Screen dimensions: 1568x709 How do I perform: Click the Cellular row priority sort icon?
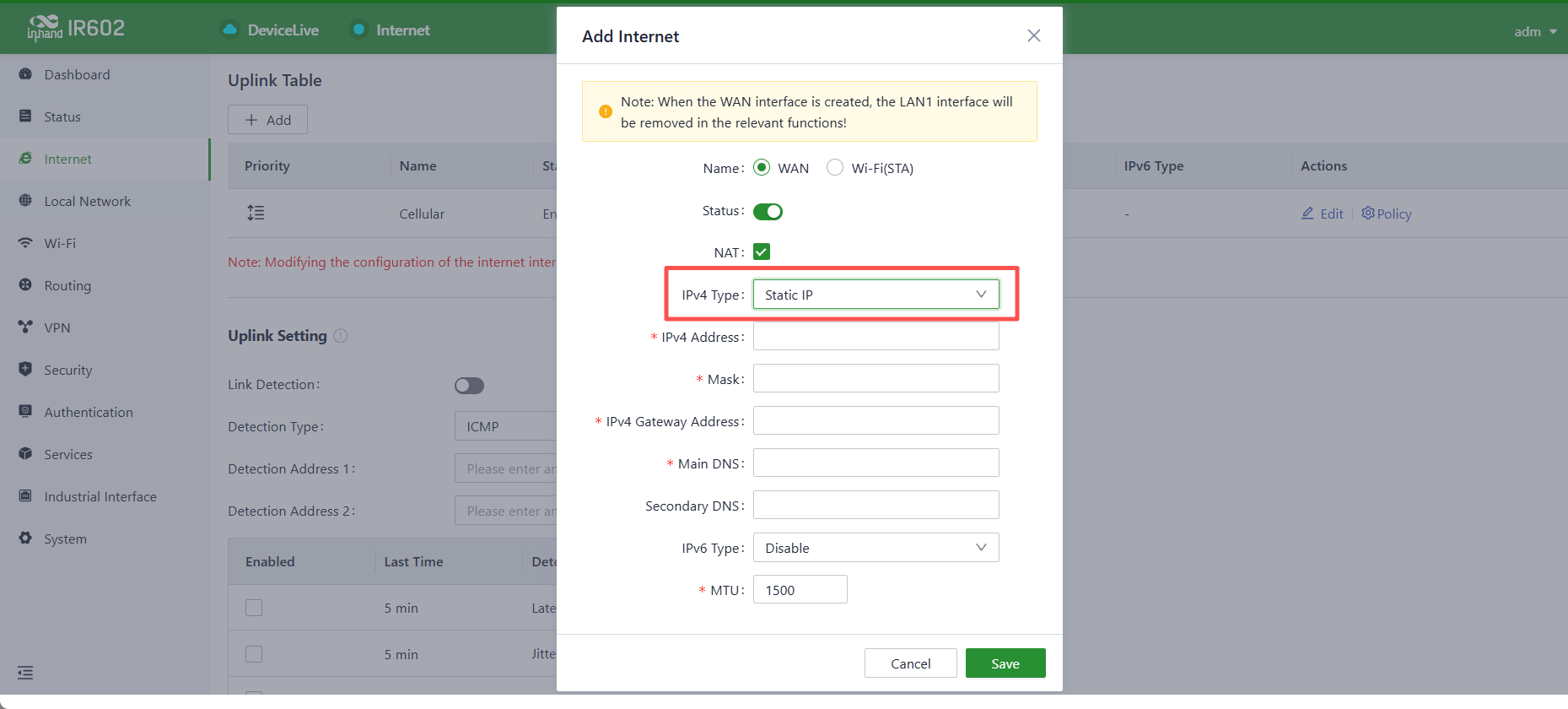click(x=256, y=213)
